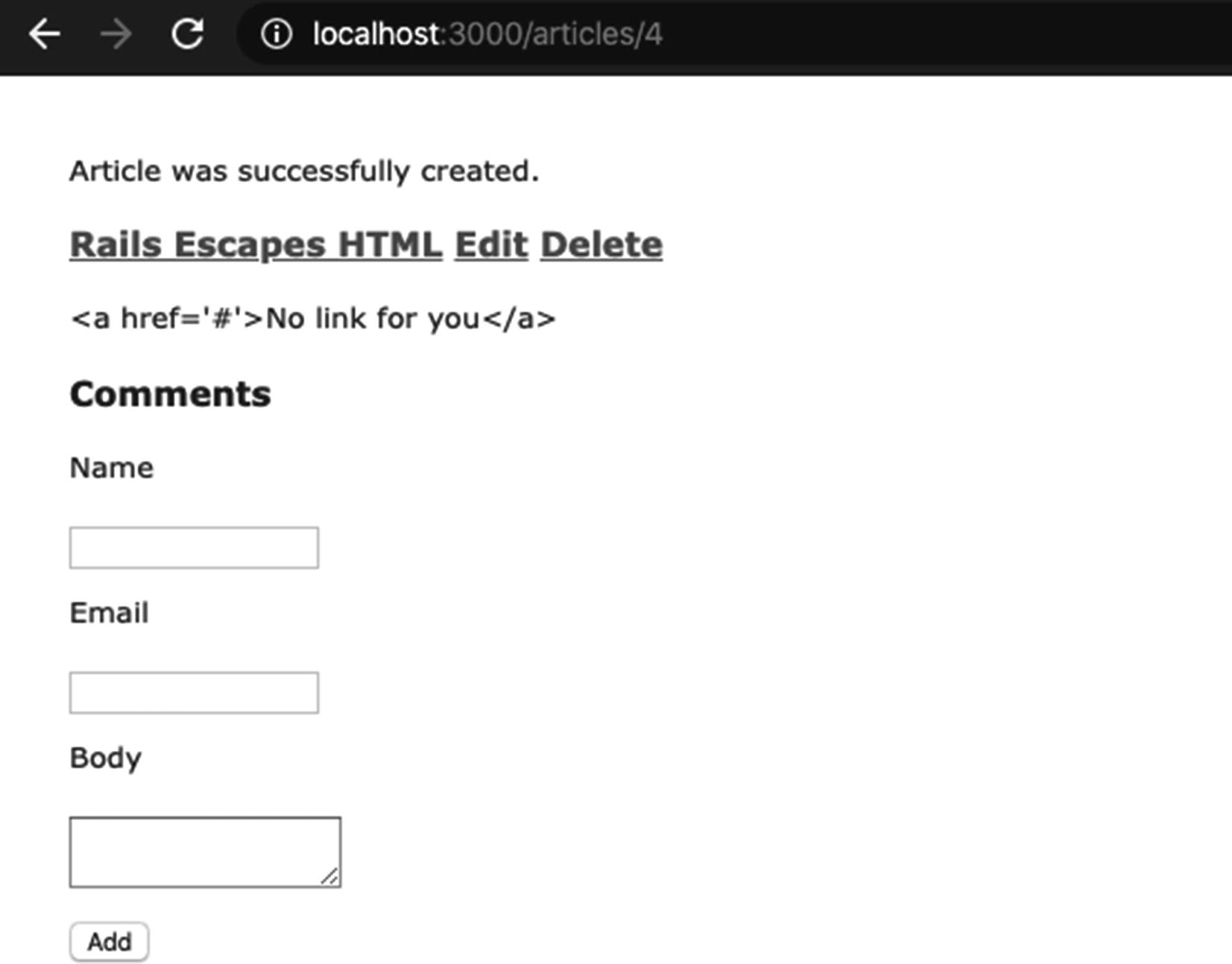Click the browser back arrow

click(x=44, y=34)
